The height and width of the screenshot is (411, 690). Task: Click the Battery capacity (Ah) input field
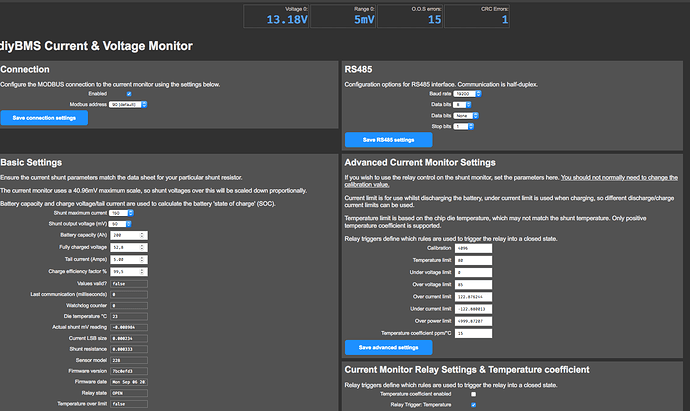pyautogui.click(x=129, y=235)
